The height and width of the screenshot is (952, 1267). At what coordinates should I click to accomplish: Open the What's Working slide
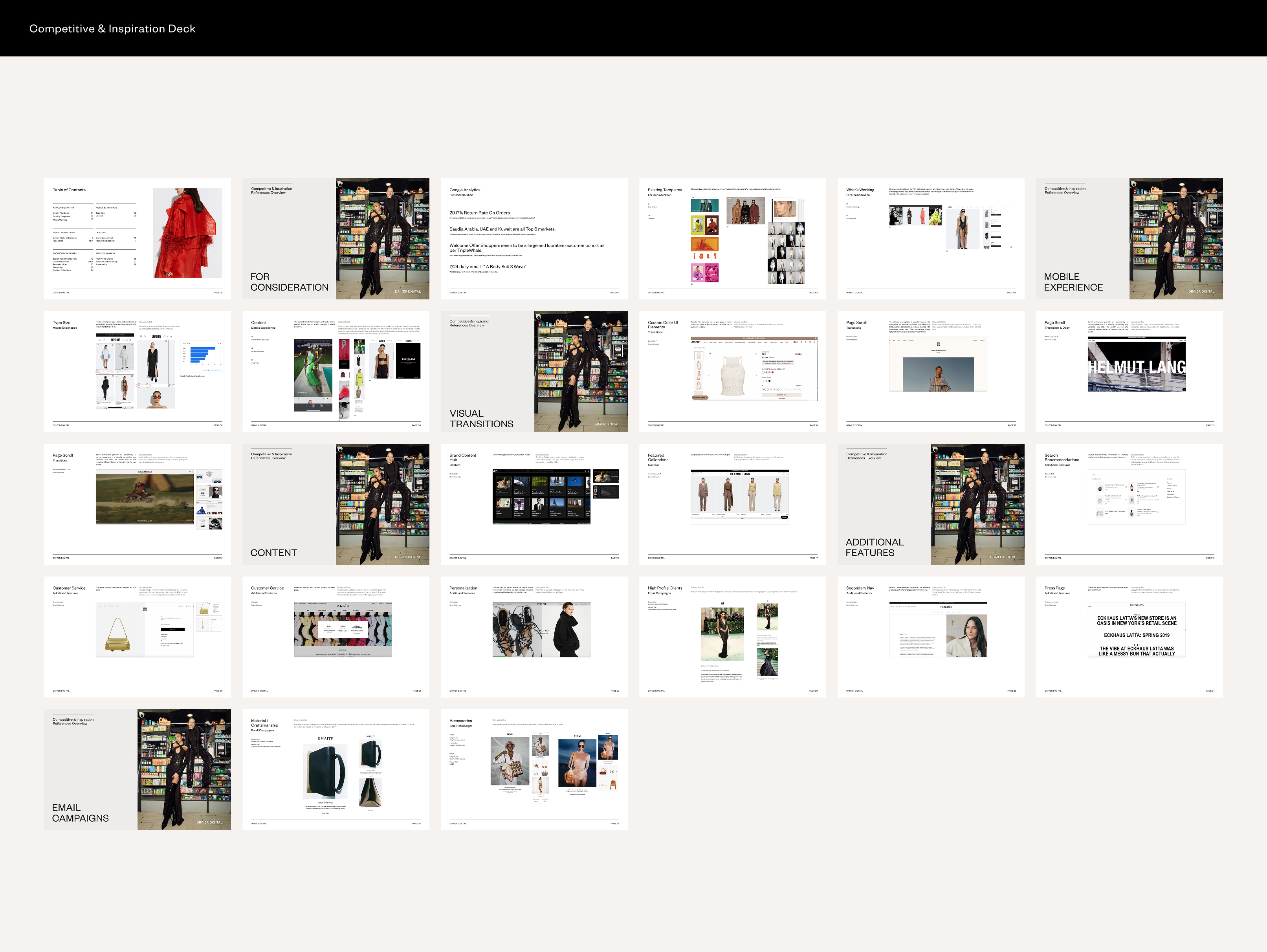(x=931, y=239)
